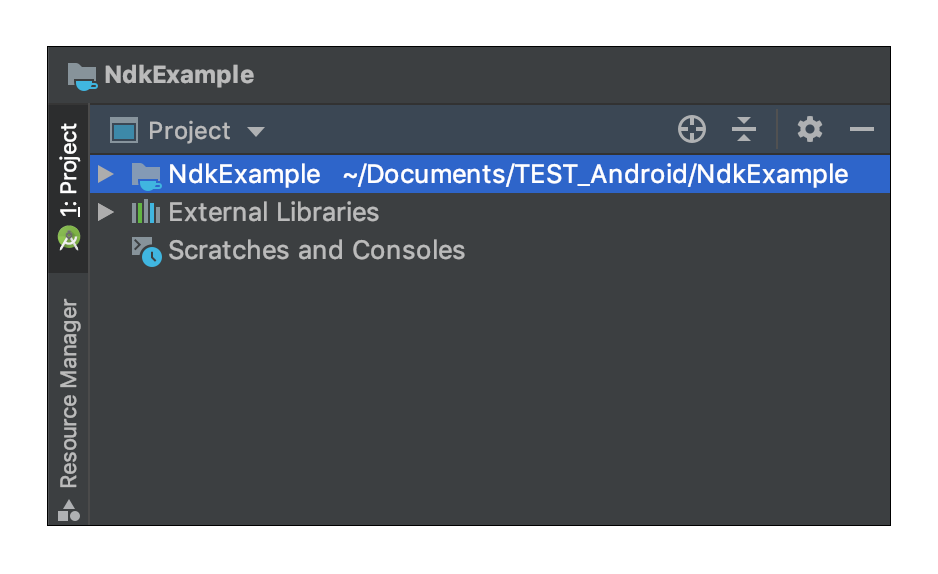Open the Project view dropdown arrow
Viewport: 938px width, 574px height.
pos(256,132)
